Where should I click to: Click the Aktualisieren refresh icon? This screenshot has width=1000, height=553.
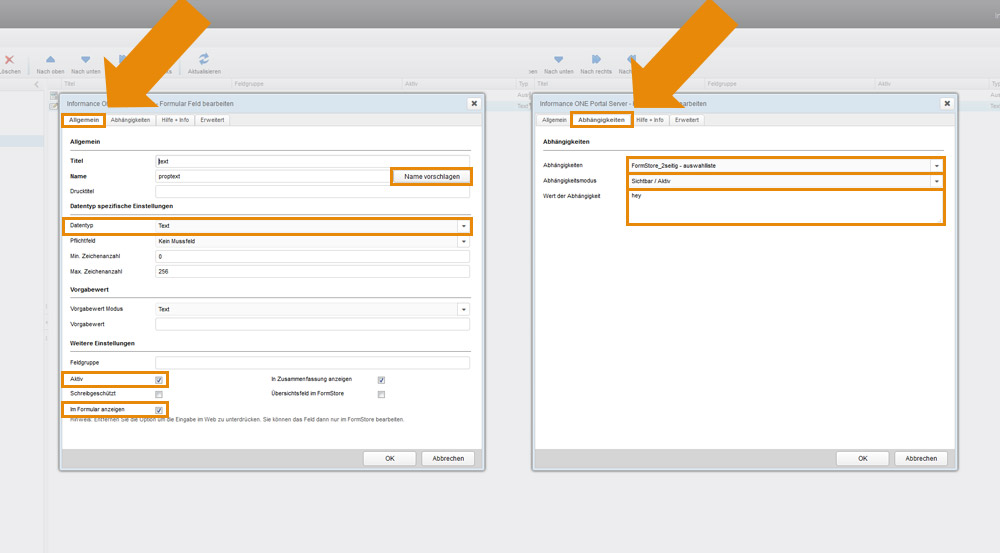click(x=204, y=60)
